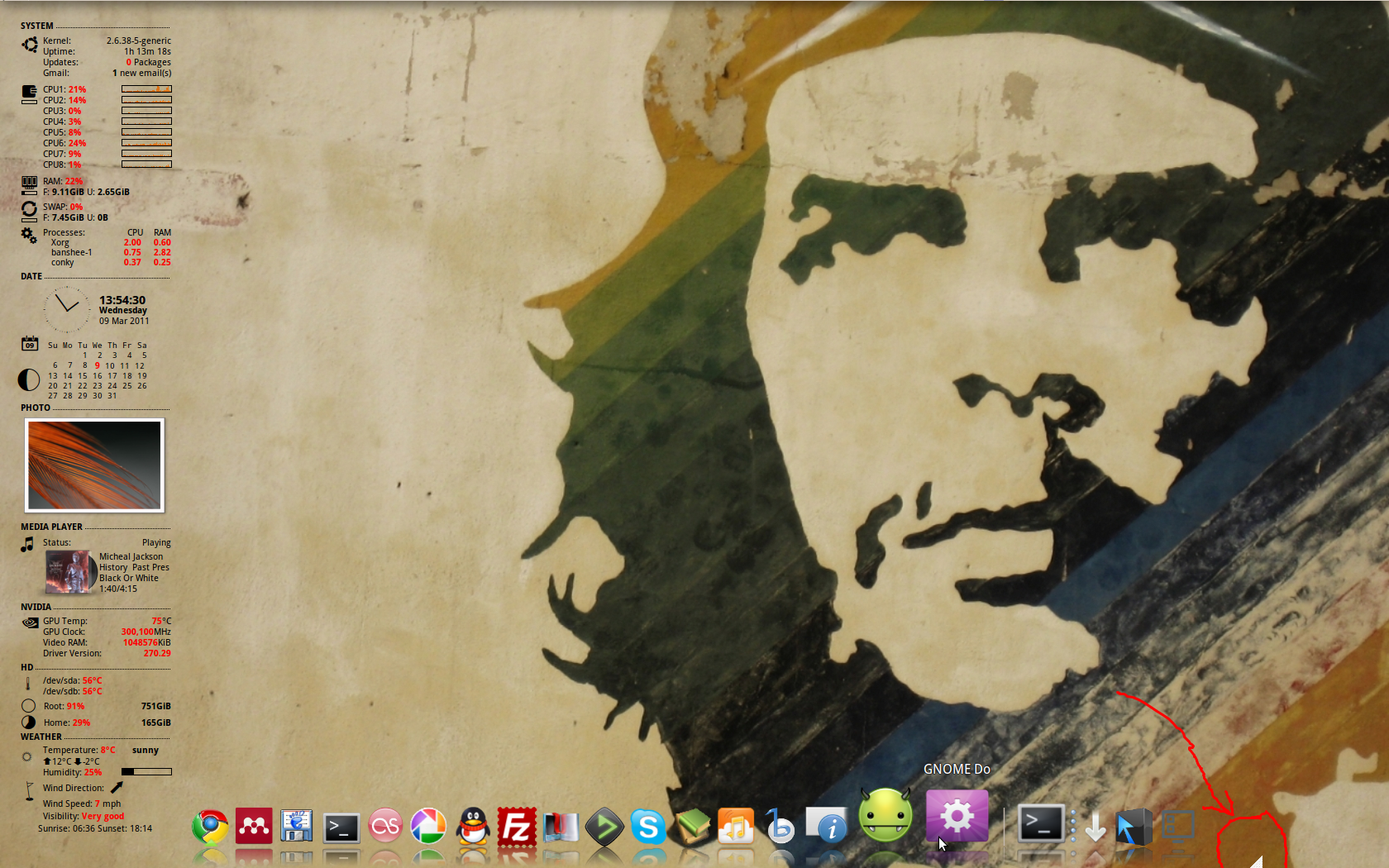This screenshot has height=868, width=1389.
Task: Open the red open-book dock icon
Action: click(561, 827)
